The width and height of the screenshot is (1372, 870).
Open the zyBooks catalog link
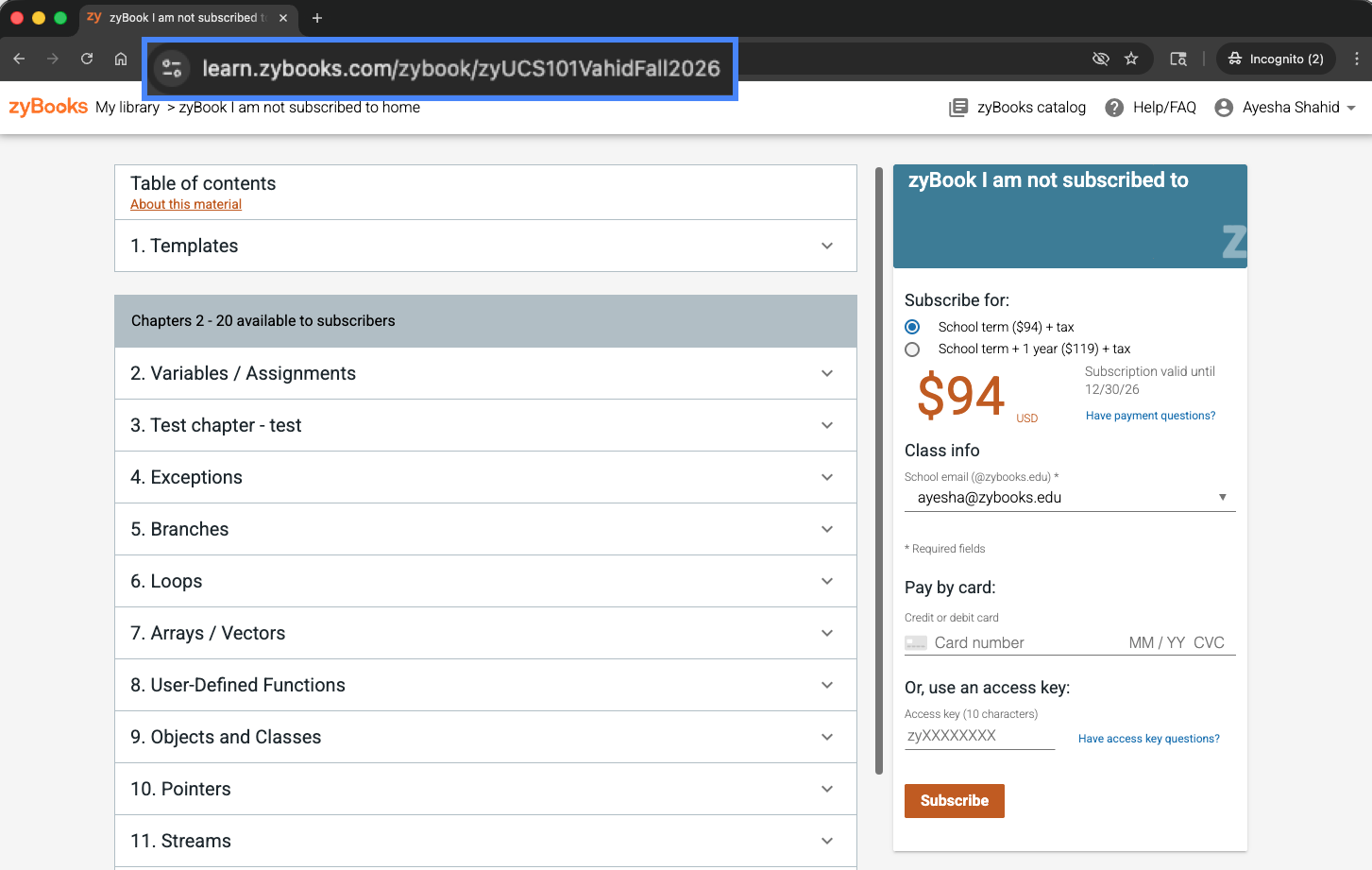coord(1031,108)
